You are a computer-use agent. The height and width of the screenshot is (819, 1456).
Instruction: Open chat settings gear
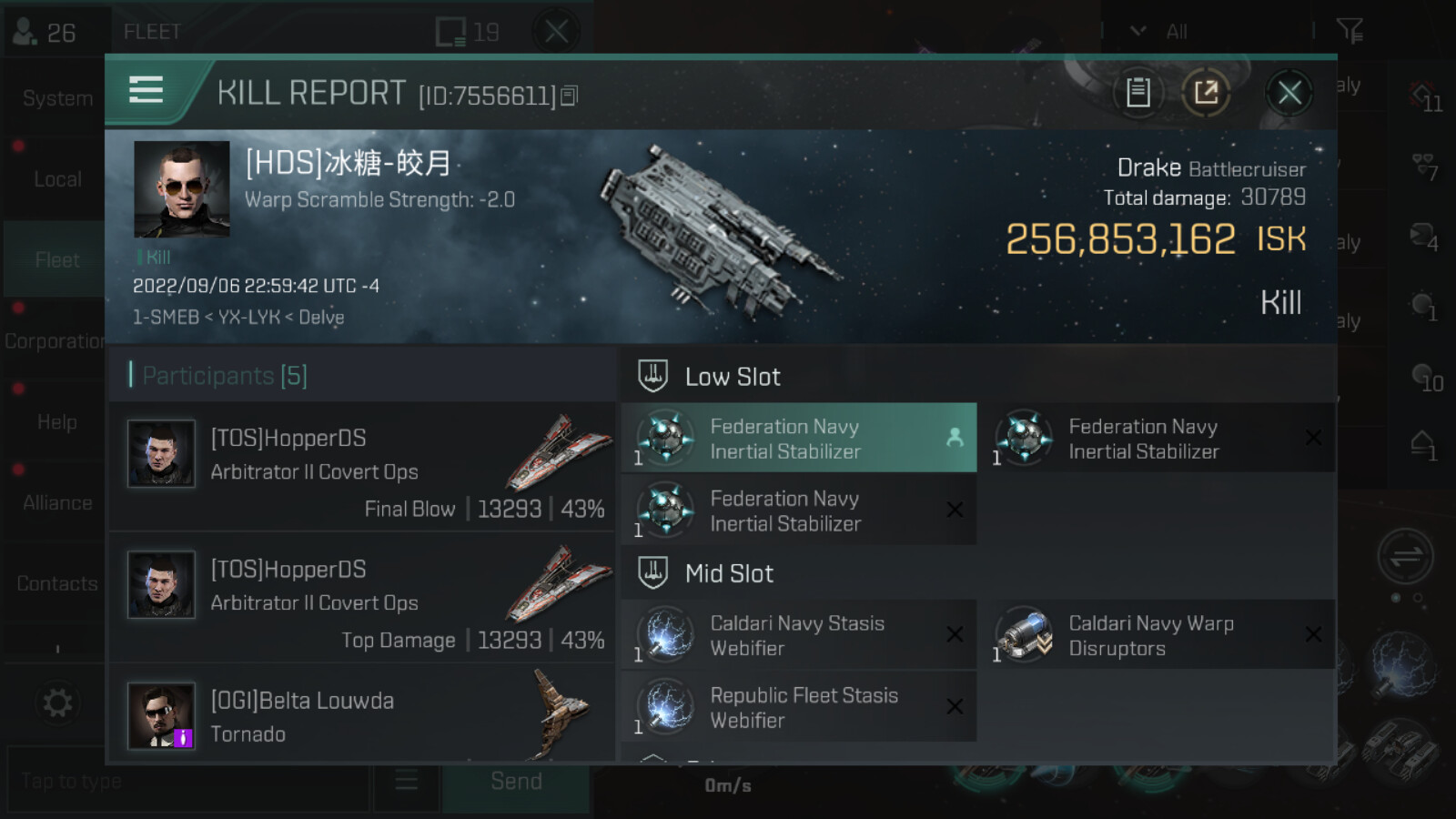click(x=57, y=703)
